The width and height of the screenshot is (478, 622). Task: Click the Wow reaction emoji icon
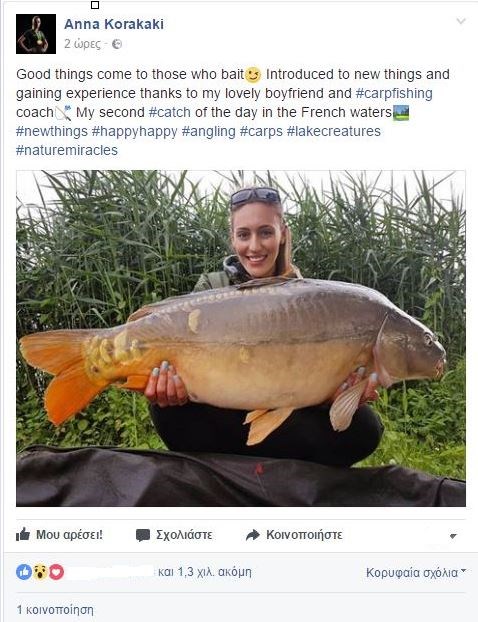40,572
